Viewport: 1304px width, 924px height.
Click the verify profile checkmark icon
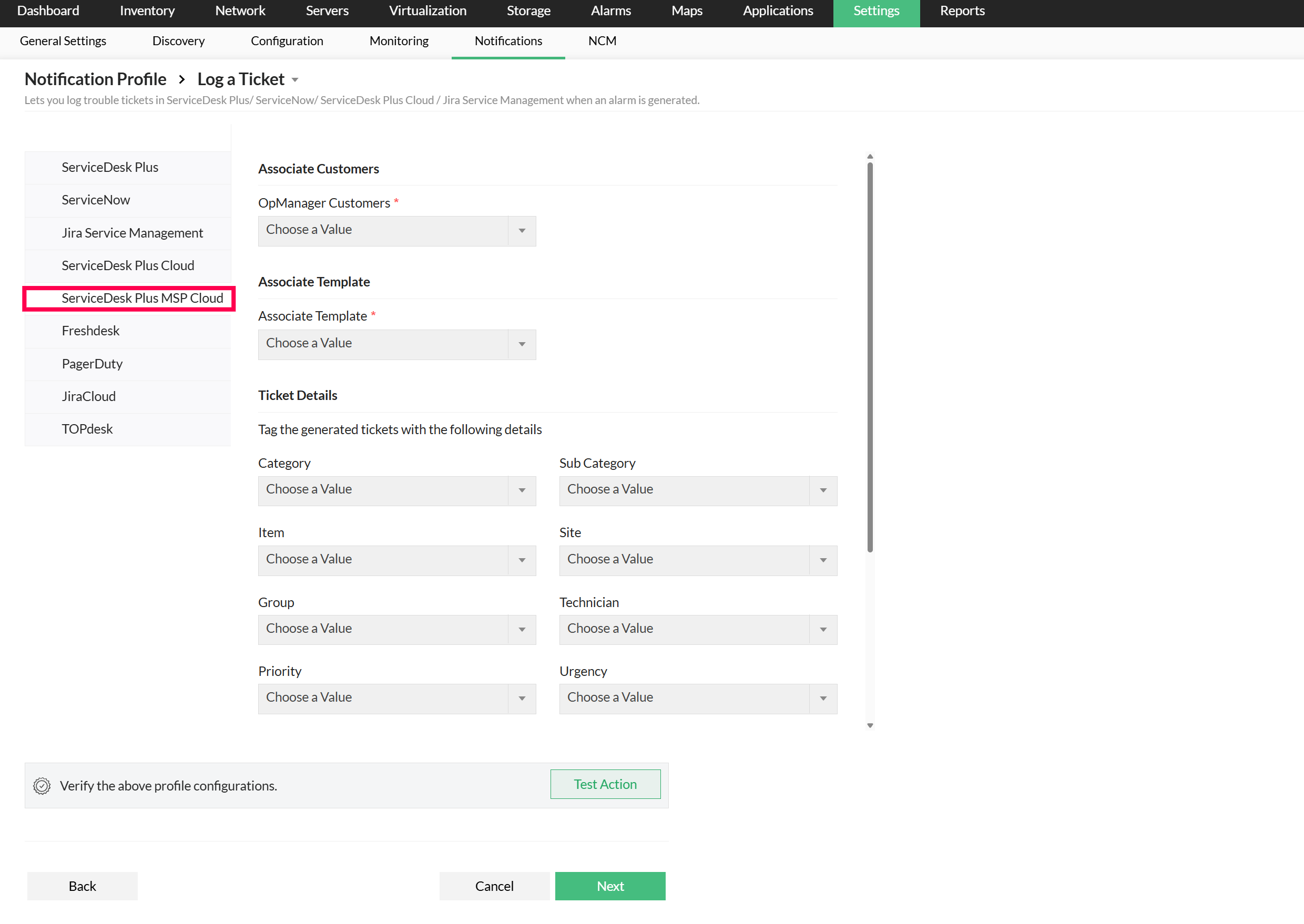tap(42, 786)
